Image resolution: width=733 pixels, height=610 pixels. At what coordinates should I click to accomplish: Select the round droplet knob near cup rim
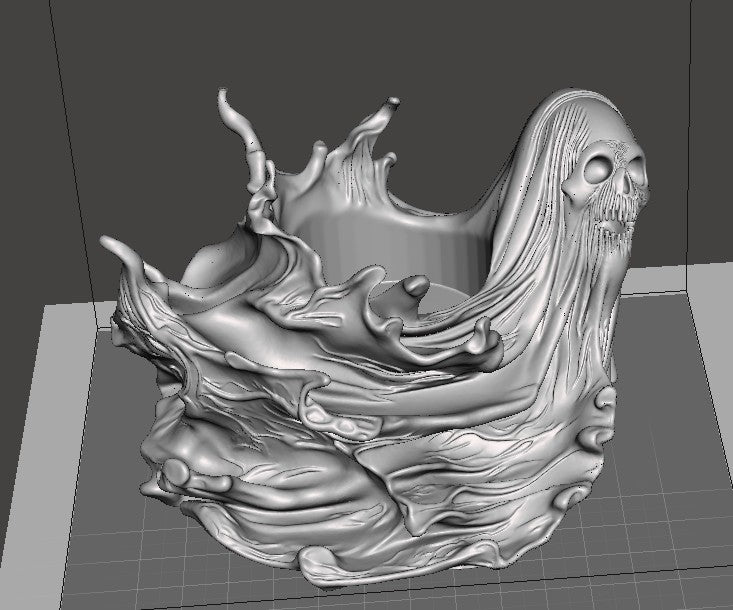click(416, 286)
